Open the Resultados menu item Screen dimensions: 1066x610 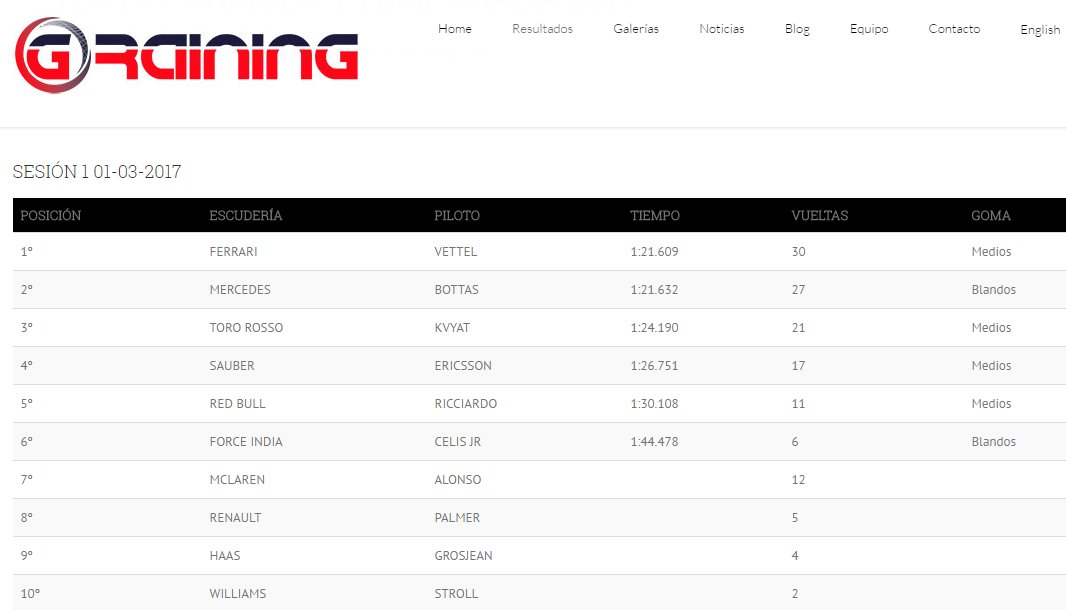point(542,29)
